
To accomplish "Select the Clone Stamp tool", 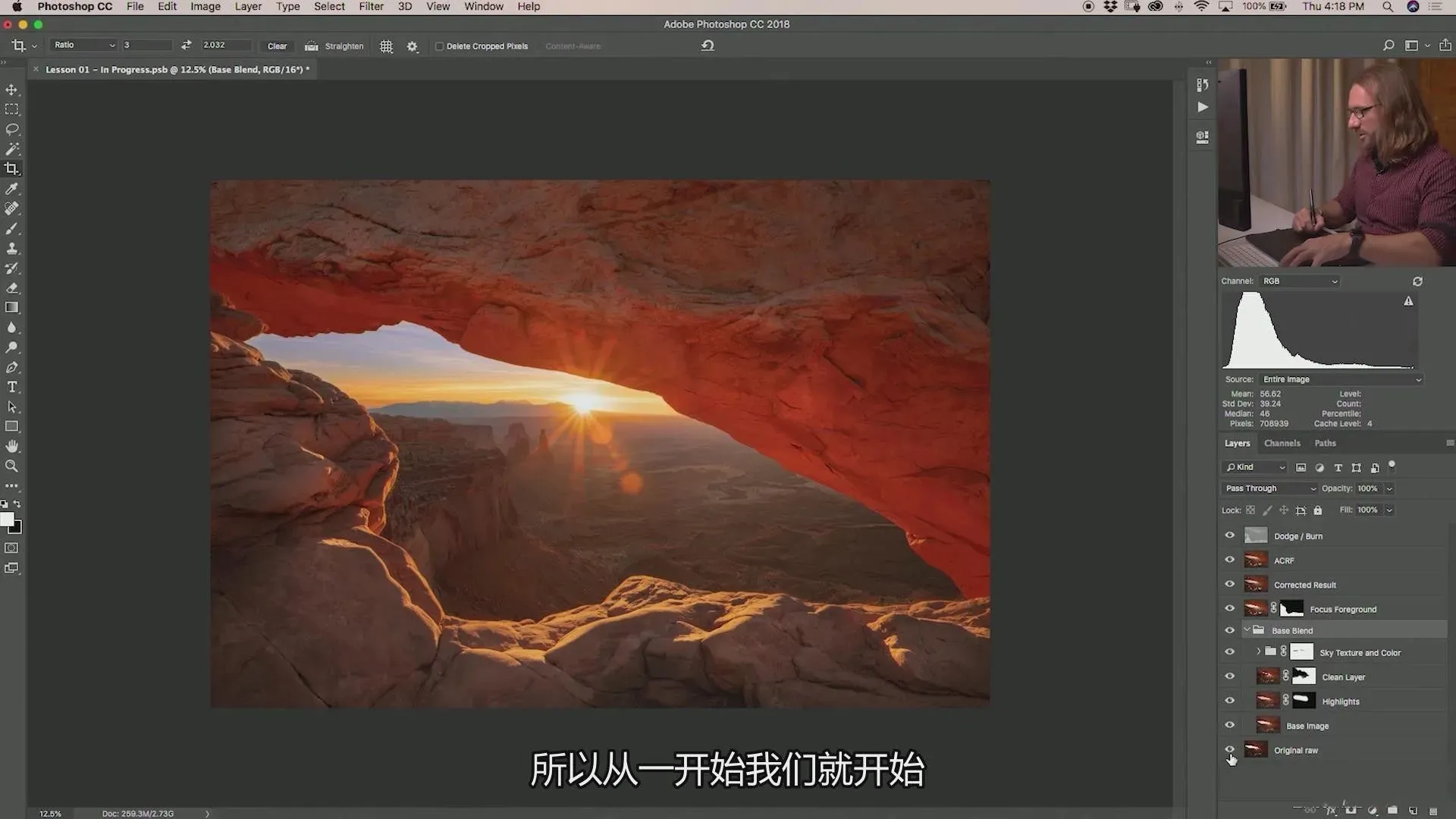I will tap(12, 248).
